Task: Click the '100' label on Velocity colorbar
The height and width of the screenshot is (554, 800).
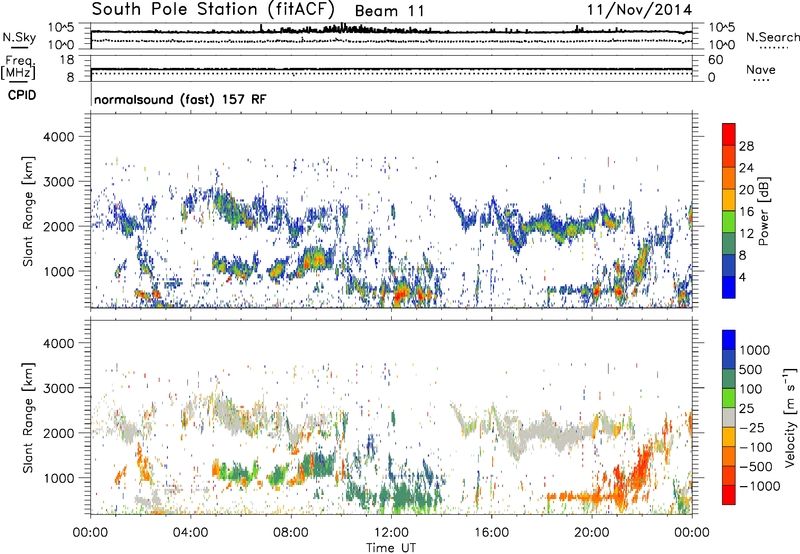Action: pyautogui.click(x=751, y=389)
